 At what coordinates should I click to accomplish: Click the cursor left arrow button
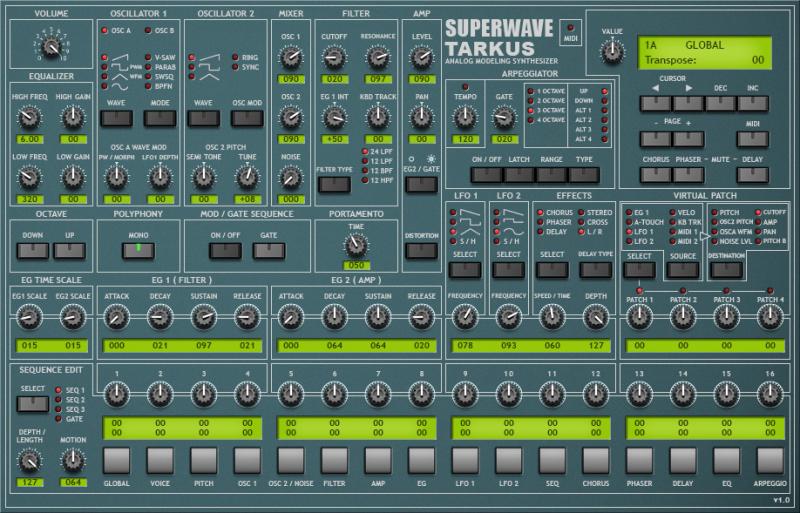656,104
